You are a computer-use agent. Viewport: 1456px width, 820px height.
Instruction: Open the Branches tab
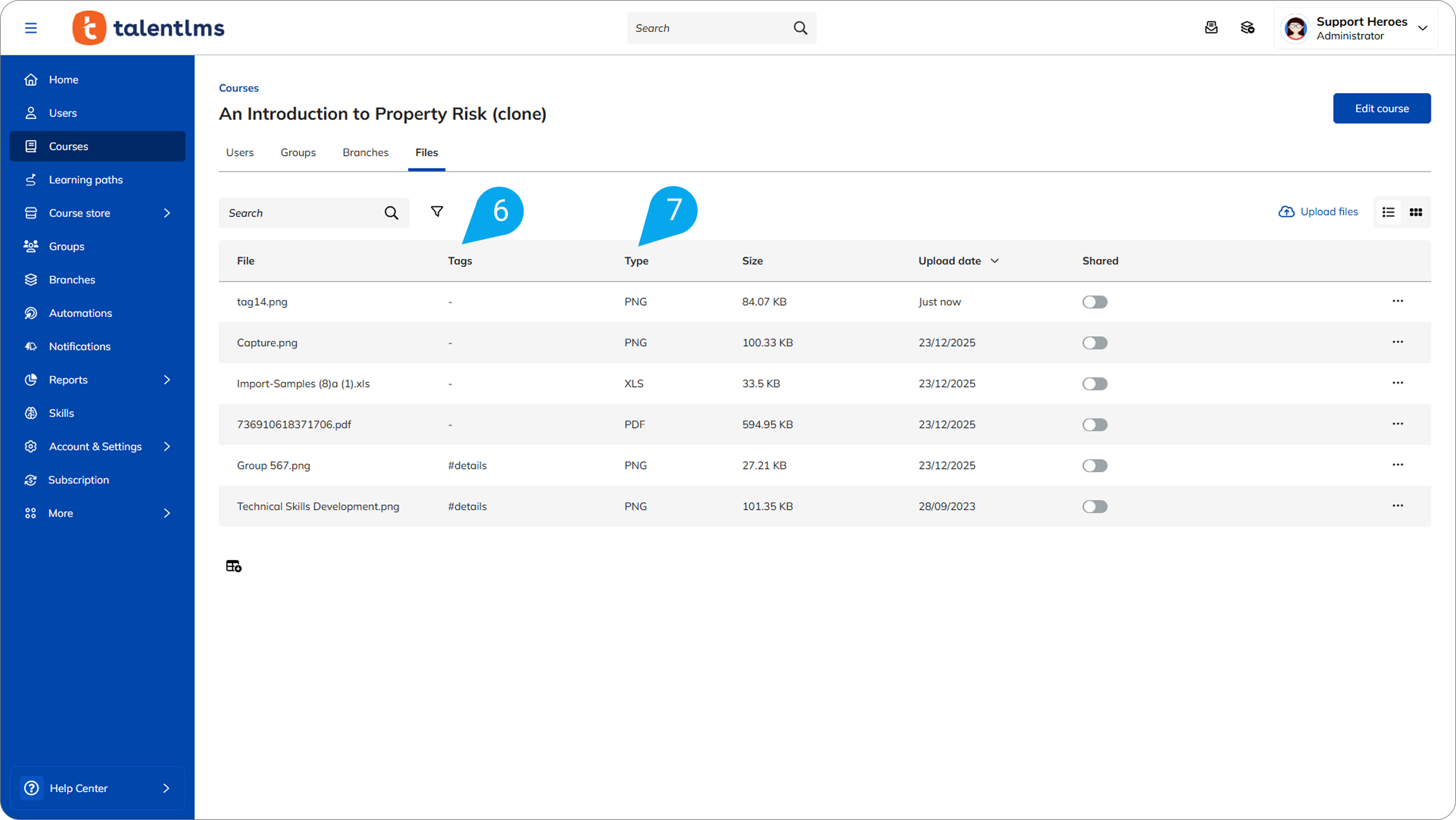[x=365, y=152]
